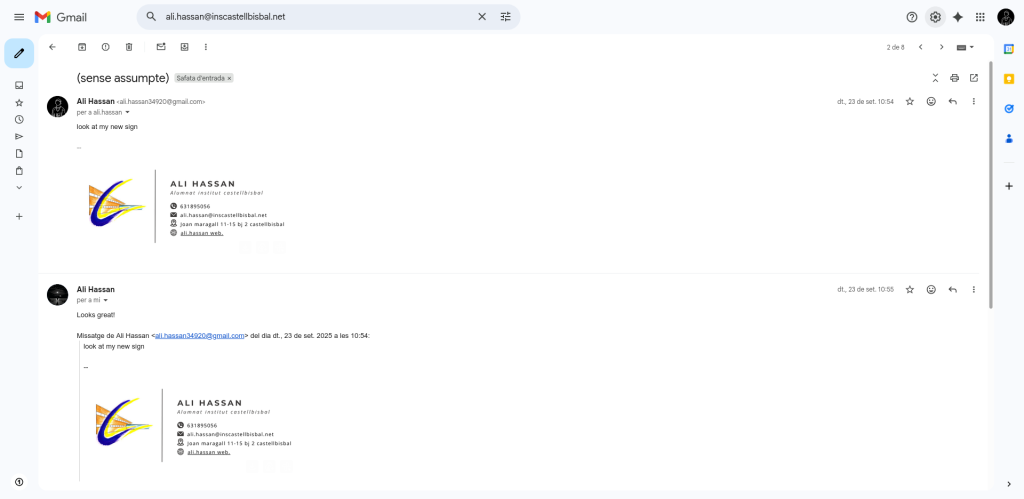1024x499 pixels.
Task: Delete conversation using the trash icon
Action: (129, 47)
